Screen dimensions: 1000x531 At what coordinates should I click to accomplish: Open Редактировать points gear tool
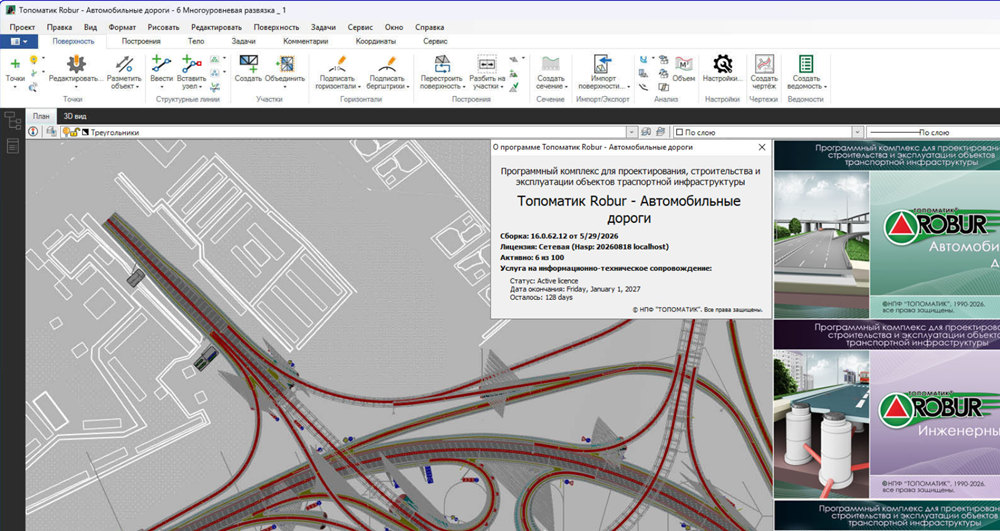click(76, 64)
